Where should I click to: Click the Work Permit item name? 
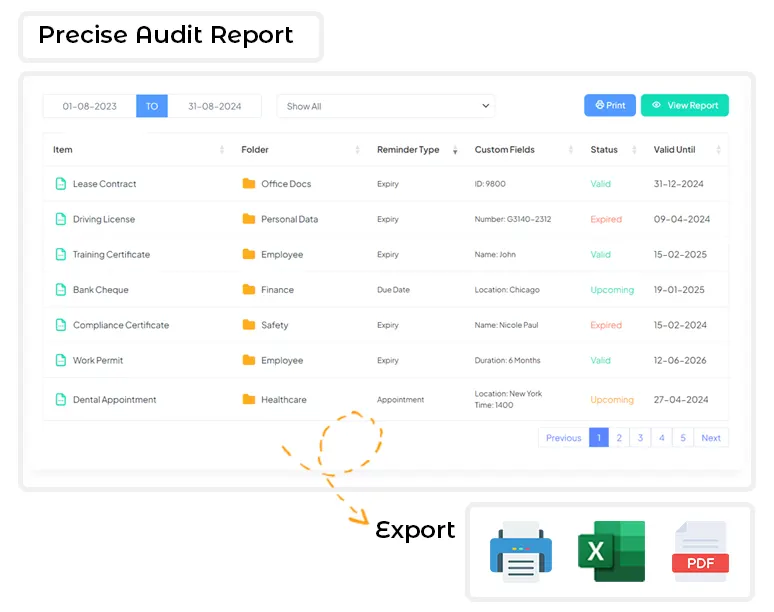[x=98, y=360]
